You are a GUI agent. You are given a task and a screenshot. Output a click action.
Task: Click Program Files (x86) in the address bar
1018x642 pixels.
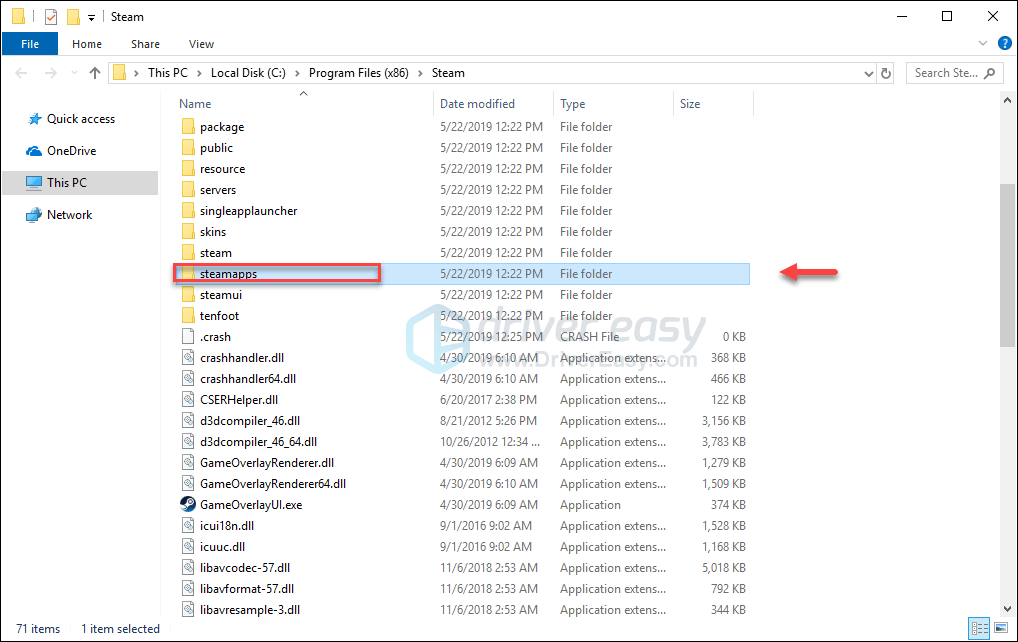358,73
